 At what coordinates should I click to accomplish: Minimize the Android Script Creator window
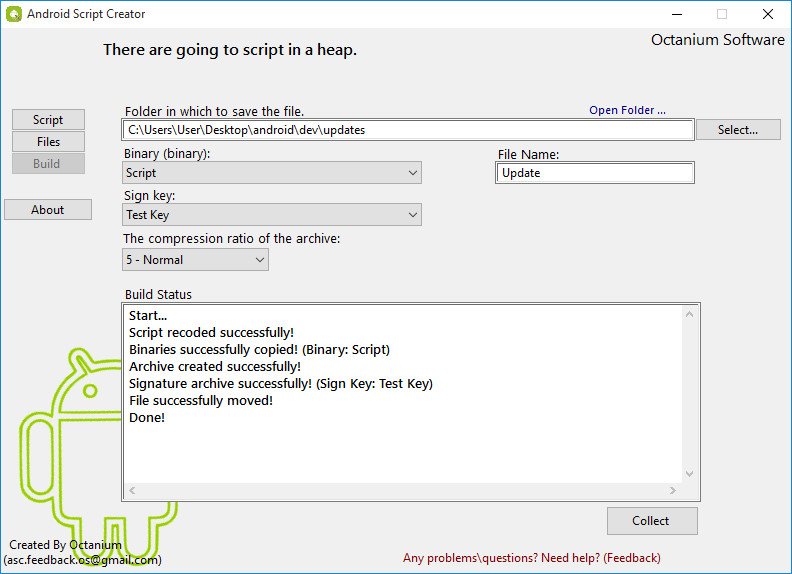tap(677, 14)
